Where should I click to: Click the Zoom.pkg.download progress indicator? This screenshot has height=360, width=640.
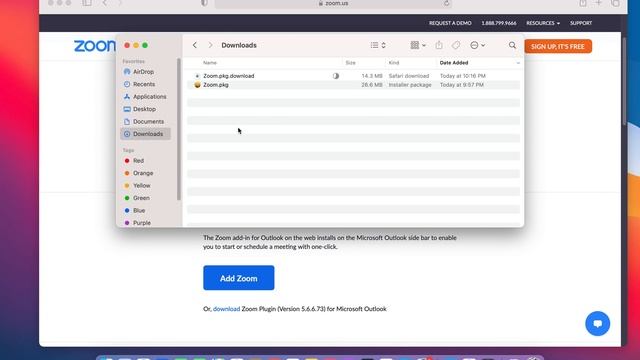336,76
